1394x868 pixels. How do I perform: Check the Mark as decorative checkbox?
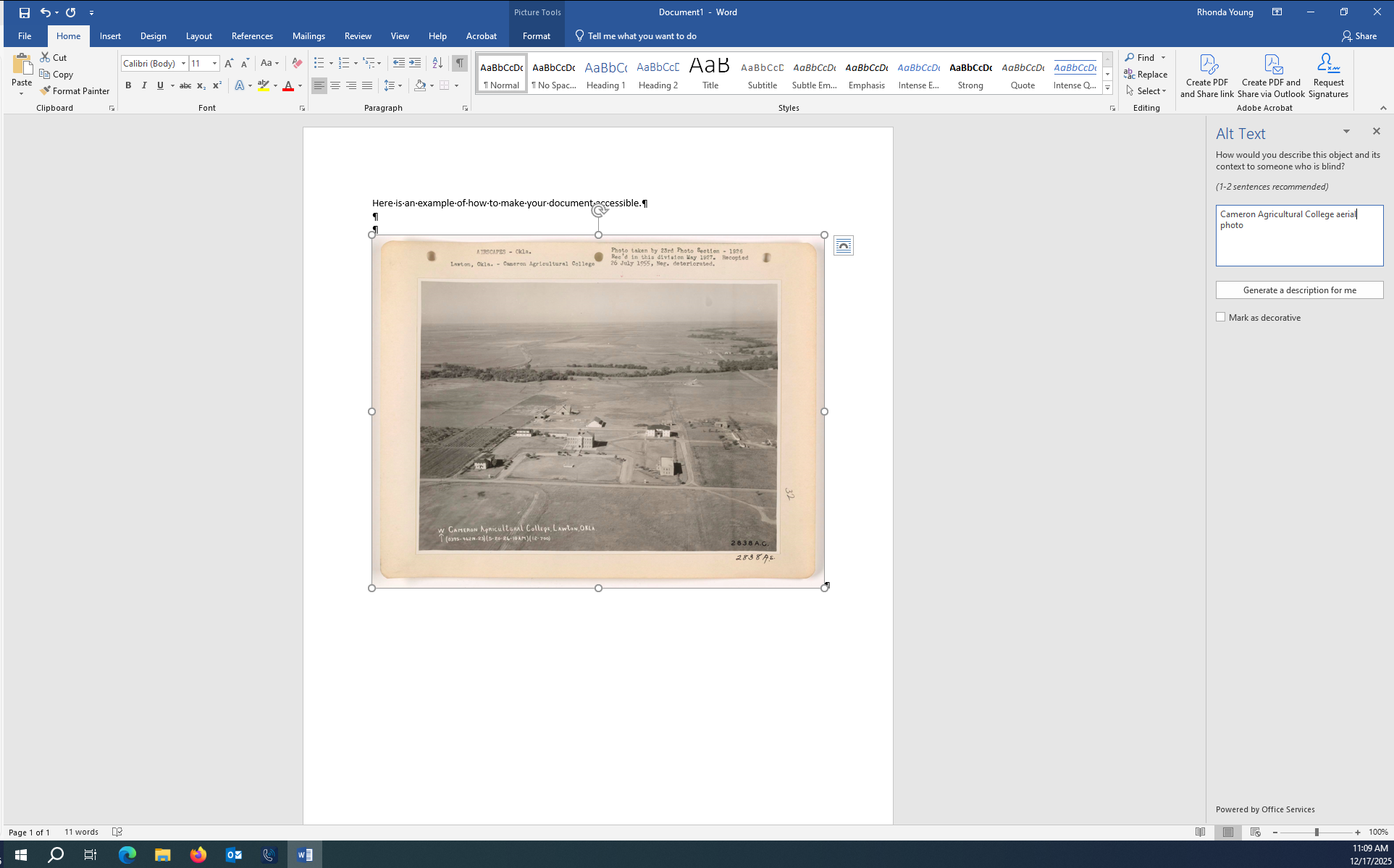(1220, 317)
